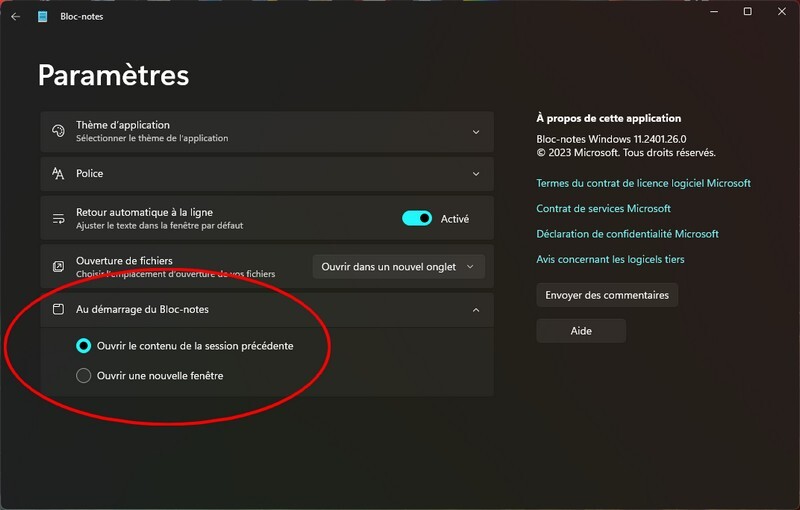Expand the Thème d'application section chevron
This screenshot has height=510, width=800.
click(x=476, y=132)
